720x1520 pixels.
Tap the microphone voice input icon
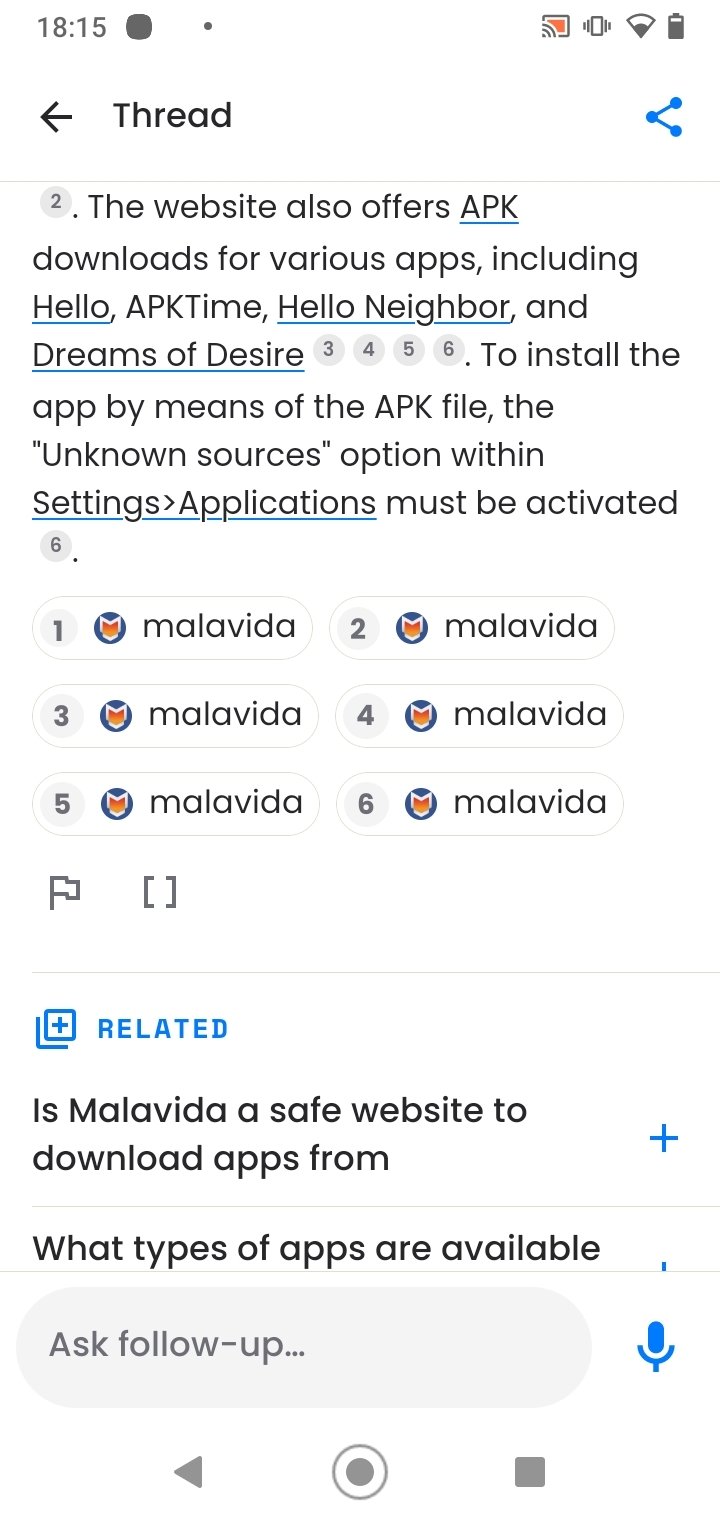coord(655,1346)
